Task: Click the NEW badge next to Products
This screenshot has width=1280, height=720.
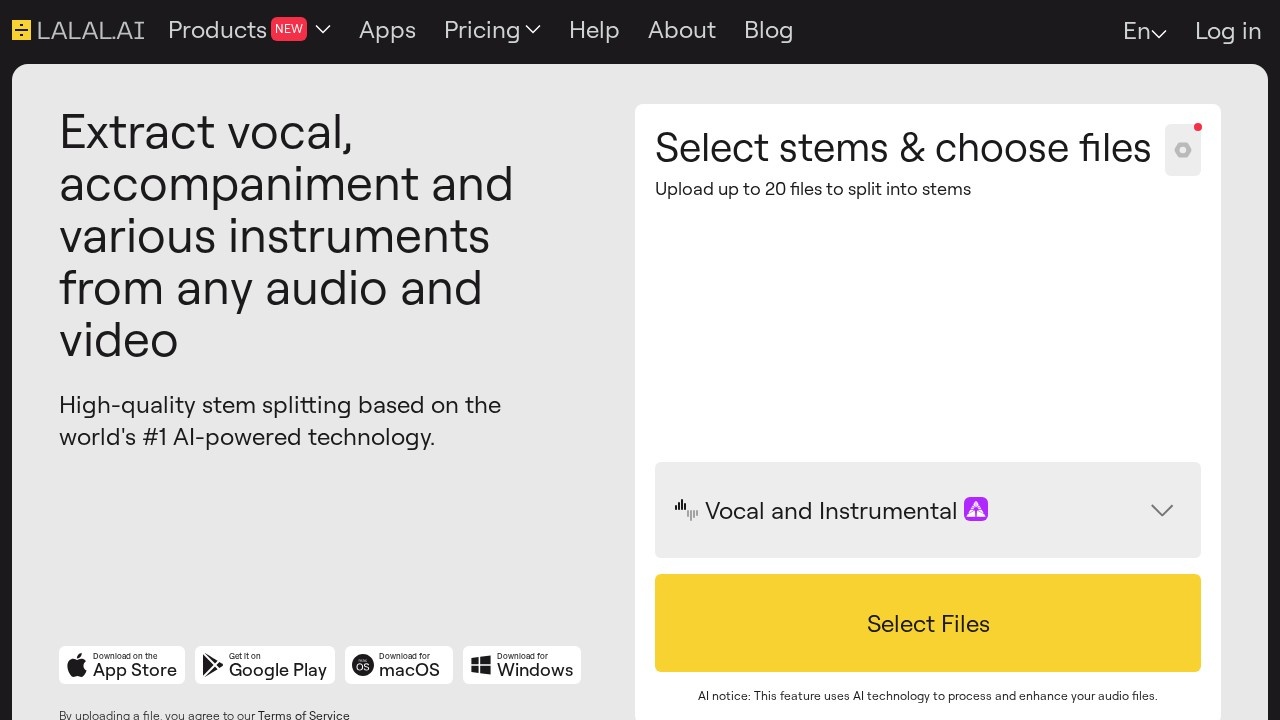Action: (x=289, y=29)
